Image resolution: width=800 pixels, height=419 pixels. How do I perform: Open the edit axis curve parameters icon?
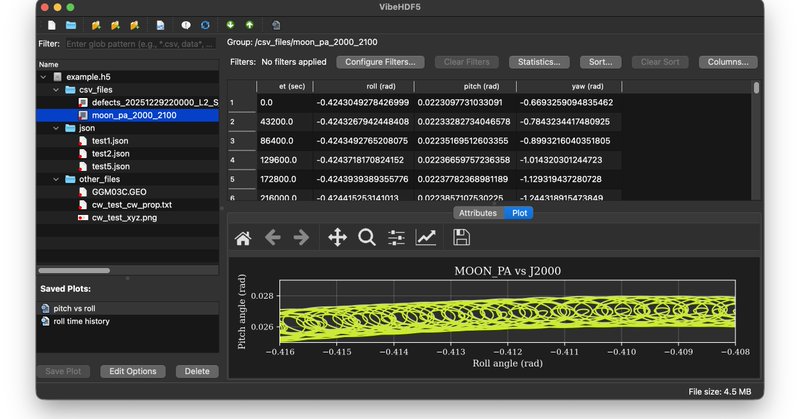pos(426,237)
